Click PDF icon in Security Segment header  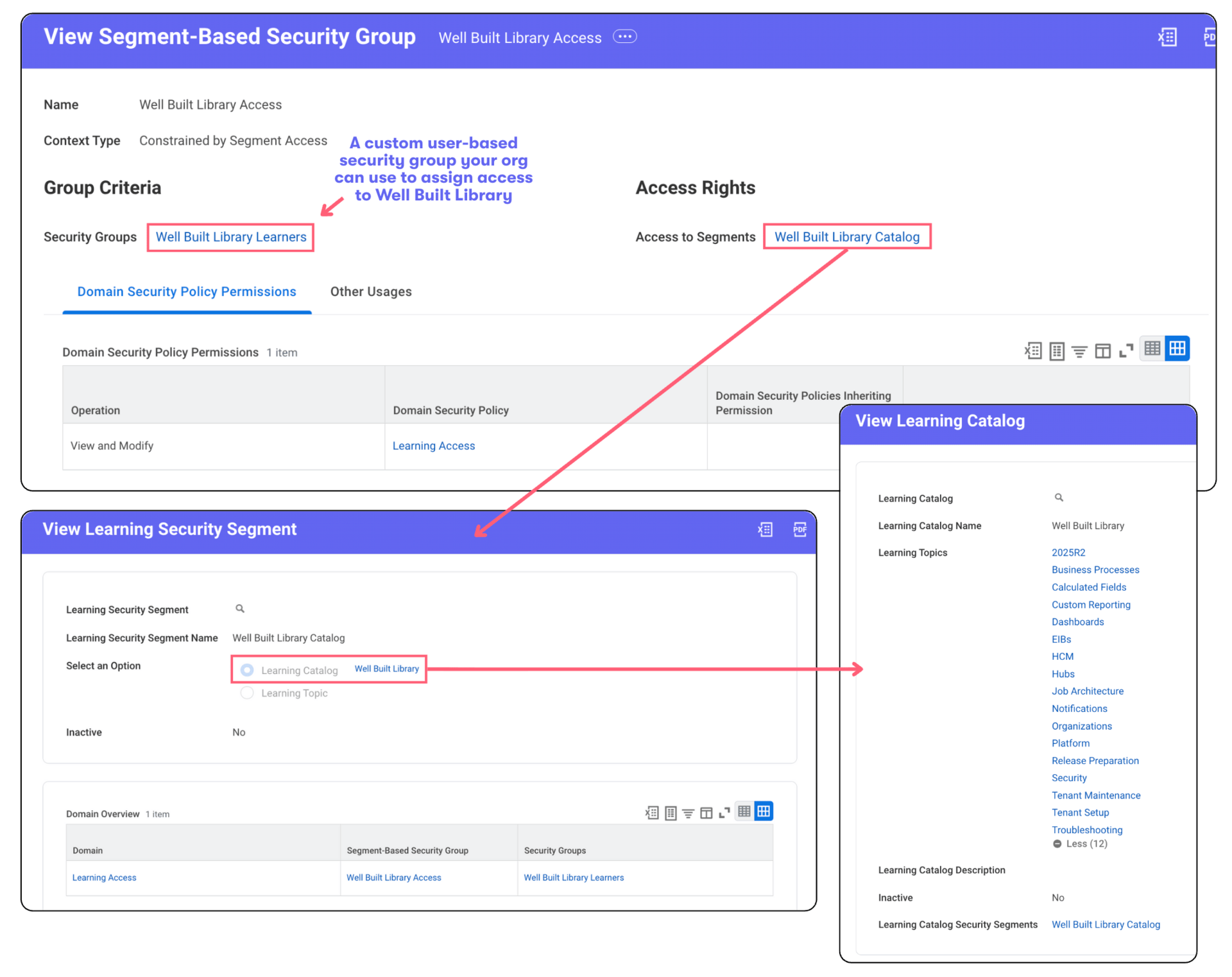click(800, 530)
